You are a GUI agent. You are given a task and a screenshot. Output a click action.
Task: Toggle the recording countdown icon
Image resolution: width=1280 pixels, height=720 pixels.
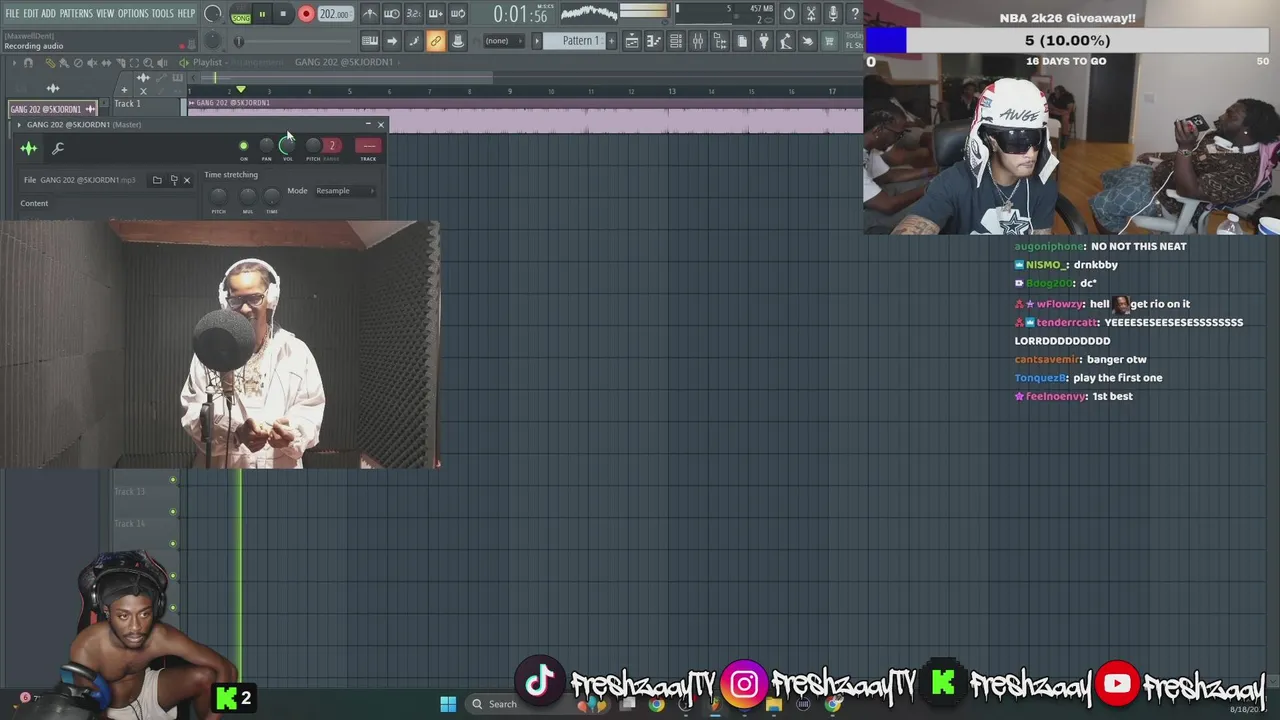[x=414, y=14]
